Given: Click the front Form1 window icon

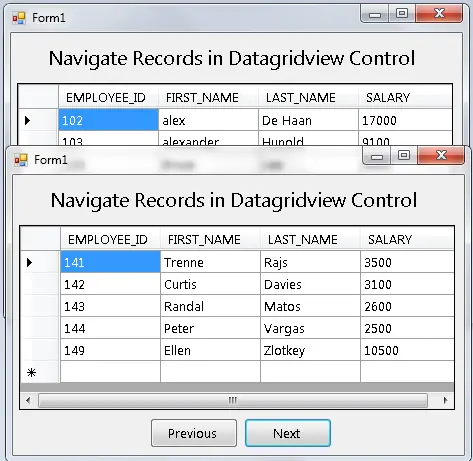Looking at the screenshot, I should 21,160.
